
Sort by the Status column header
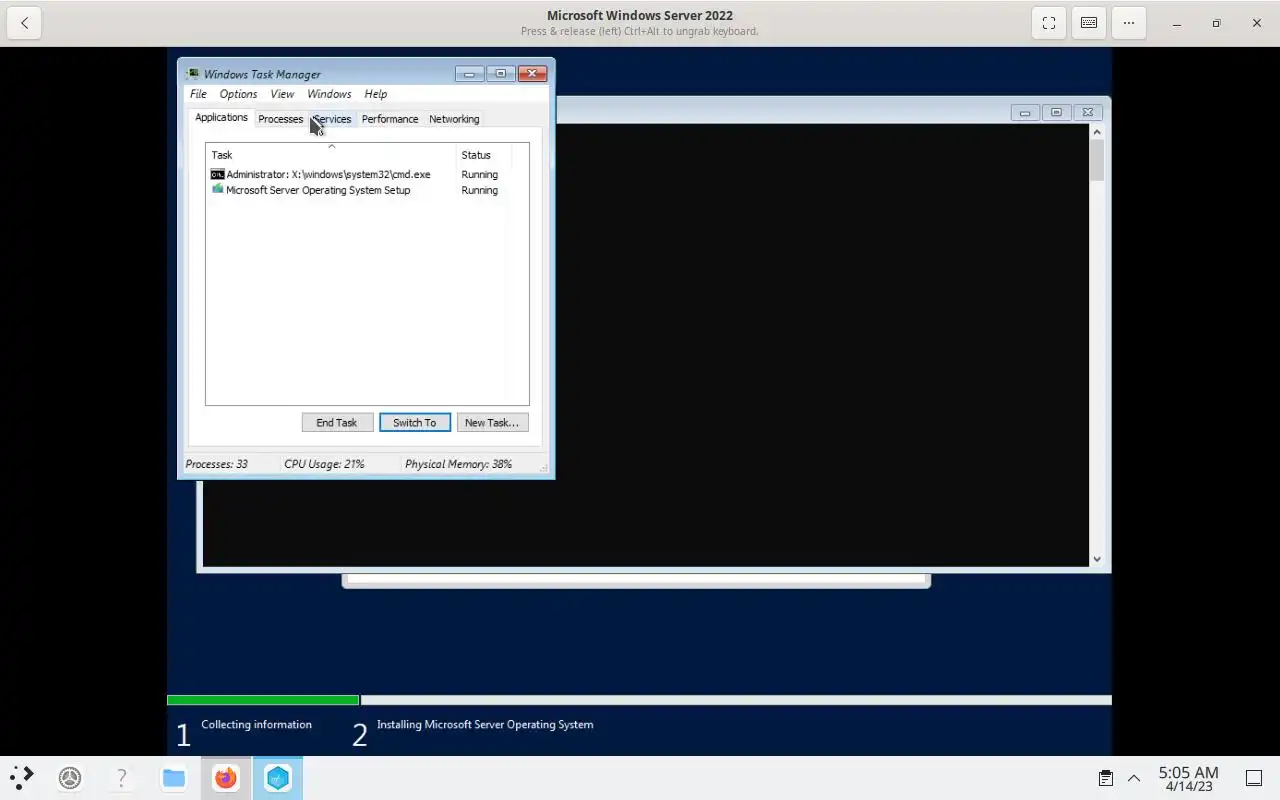coord(484,155)
